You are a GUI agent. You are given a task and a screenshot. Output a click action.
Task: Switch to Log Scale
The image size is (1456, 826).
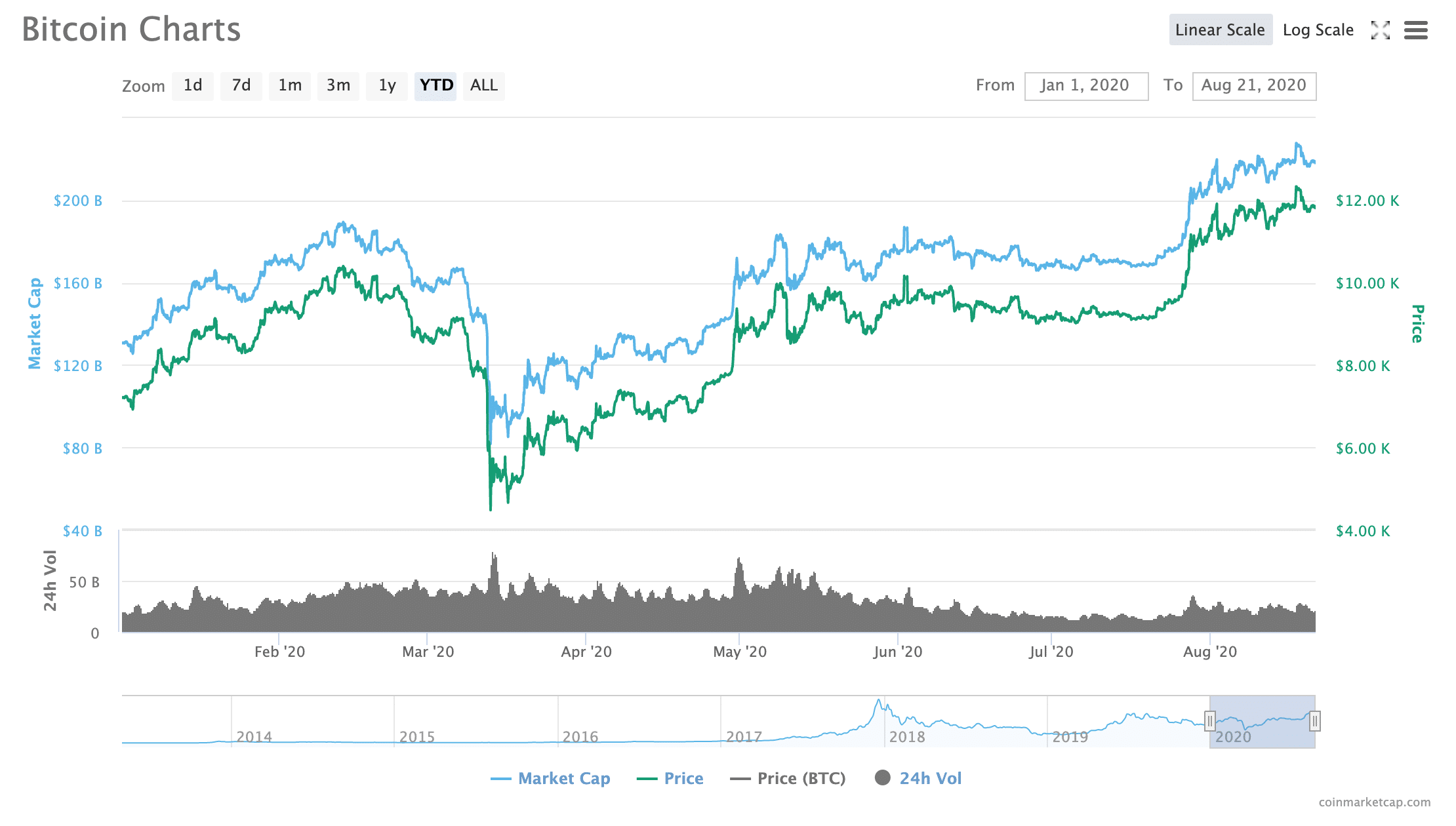[x=1318, y=30]
